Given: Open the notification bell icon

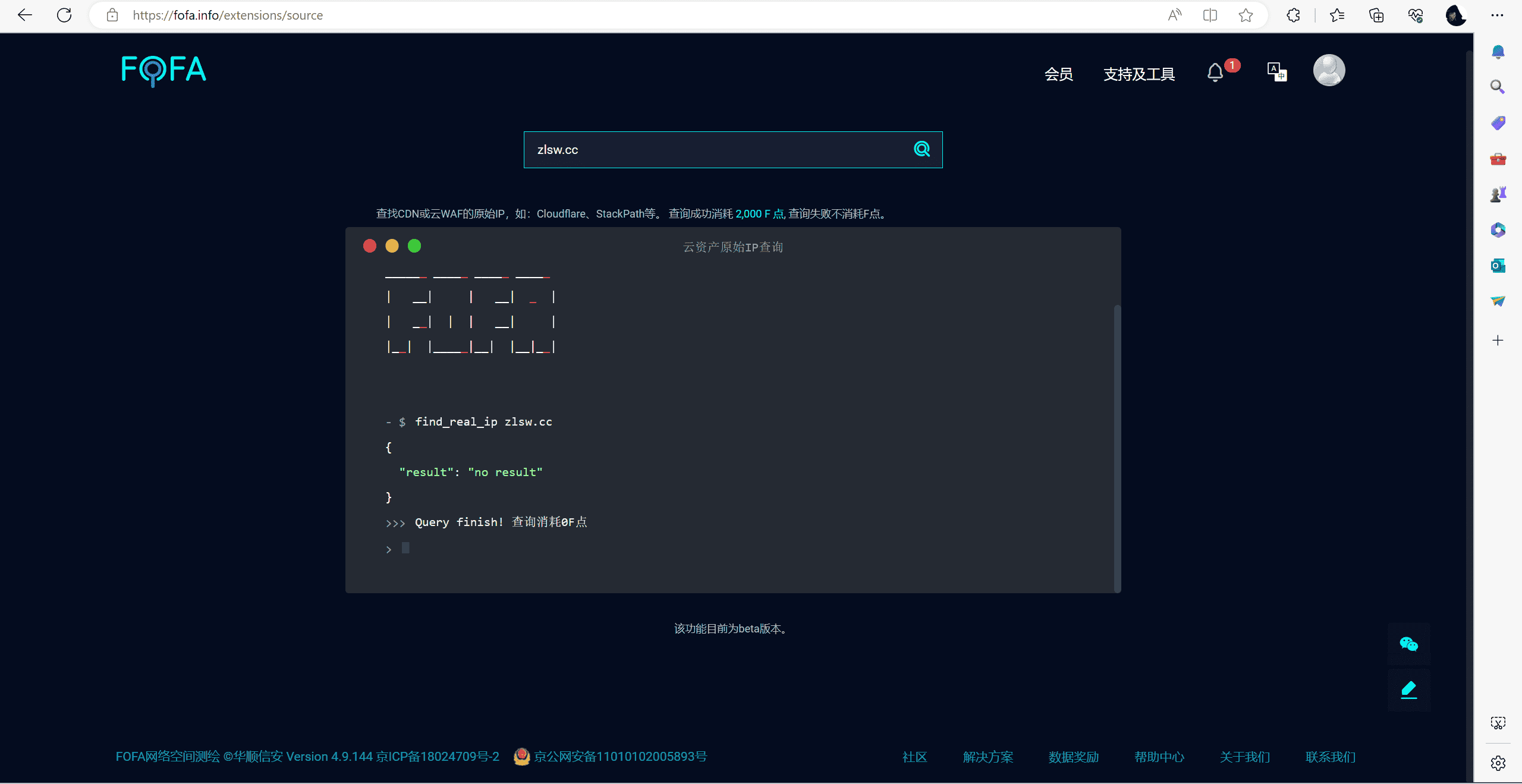Looking at the screenshot, I should point(1215,73).
